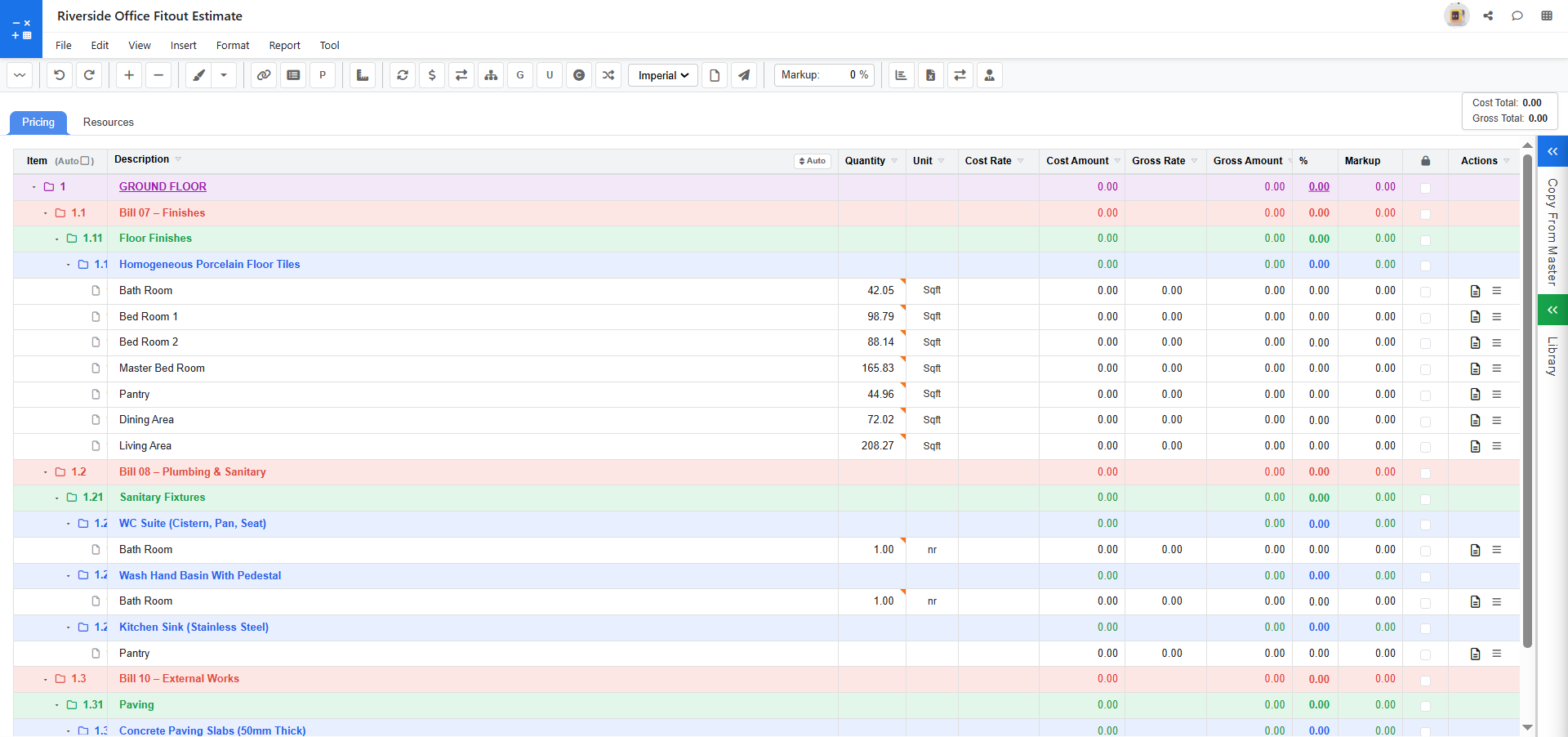
Task: Collapse the Sanitary Fixtures node
Action: pos(57,498)
